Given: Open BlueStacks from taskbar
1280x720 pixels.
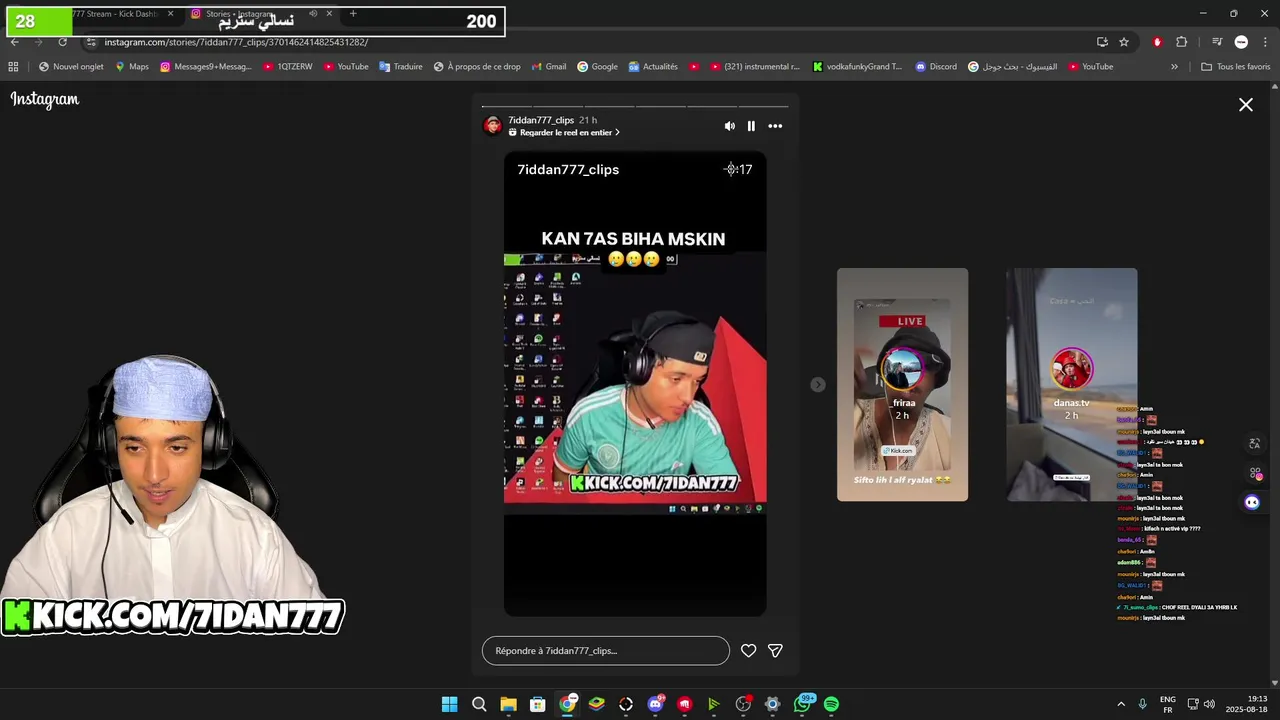Looking at the screenshot, I should click(596, 704).
